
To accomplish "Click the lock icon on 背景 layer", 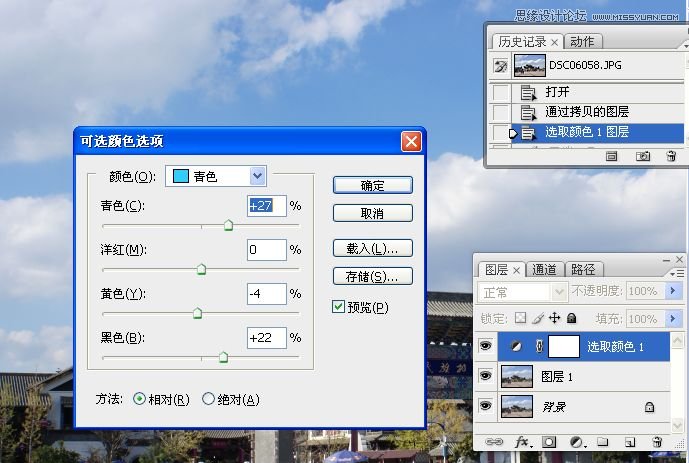I will tap(649, 407).
